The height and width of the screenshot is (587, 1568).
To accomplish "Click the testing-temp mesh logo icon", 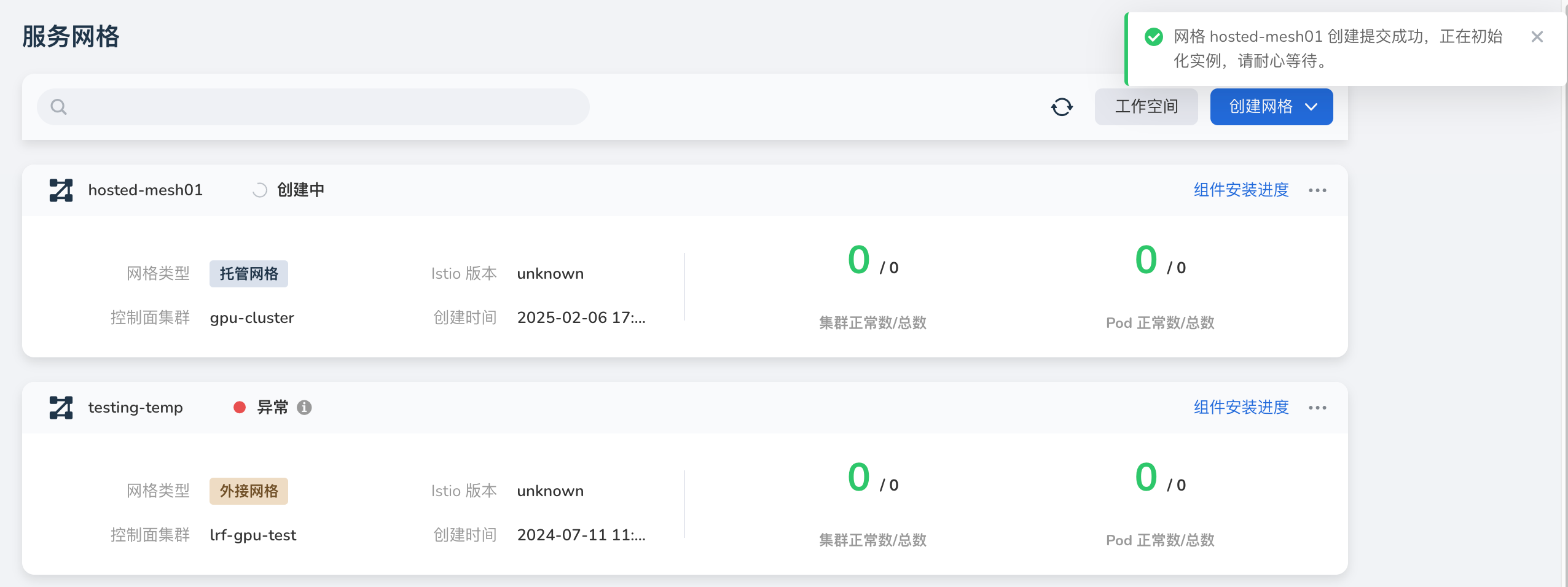I will tap(60, 407).
